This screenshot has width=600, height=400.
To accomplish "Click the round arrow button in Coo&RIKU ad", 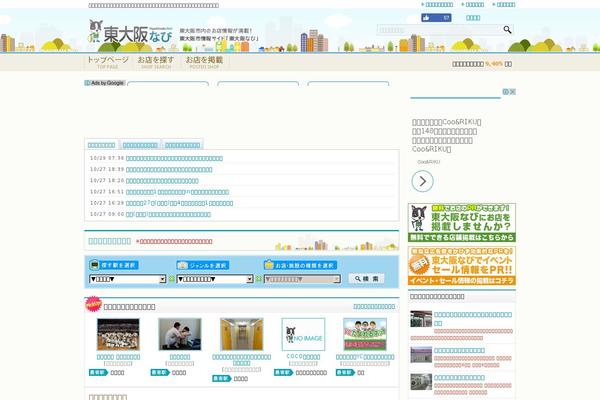I will [422, 181].
